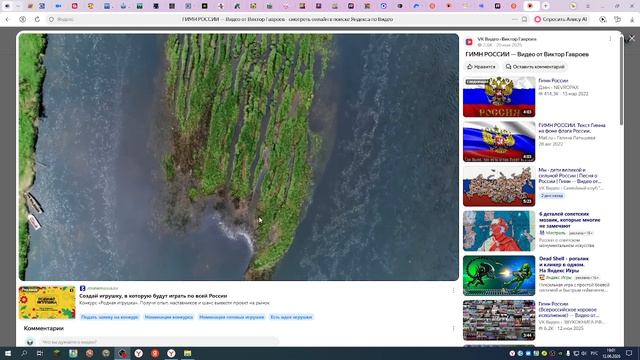Viewport: 640px width, 360px height.
Task: Reload the page with the refresh icon
Action: click(x=37, y=19)
